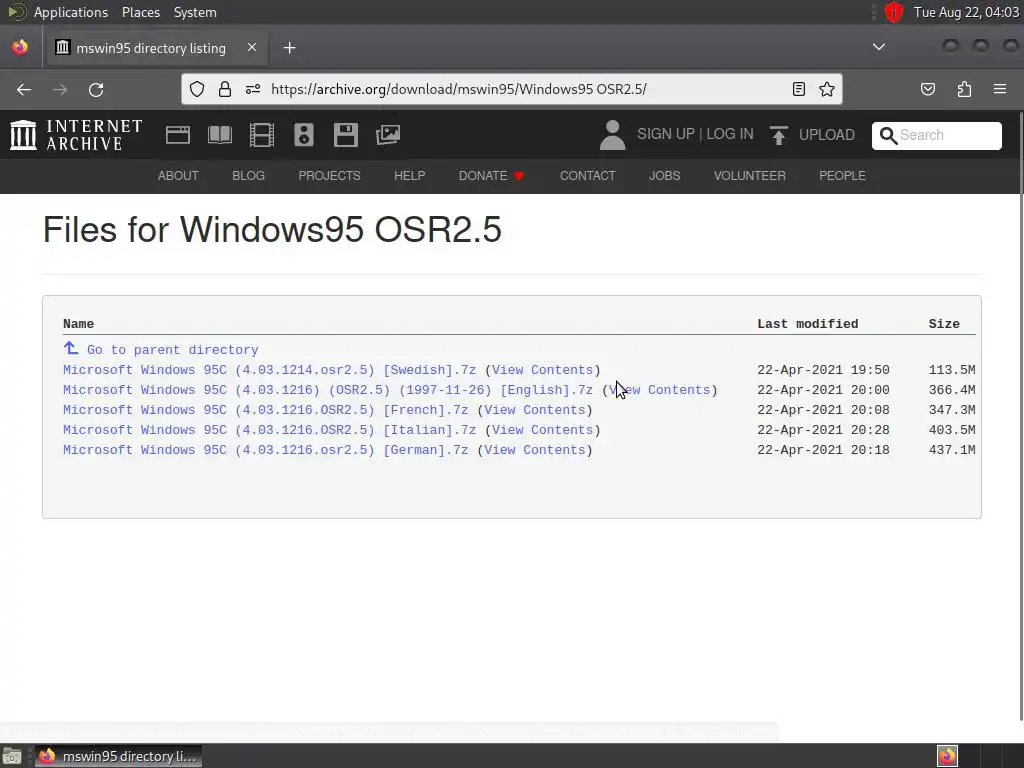Open the Texts book icon
The width and height of the screenshot is (1024, 768).
pos(219,135)
